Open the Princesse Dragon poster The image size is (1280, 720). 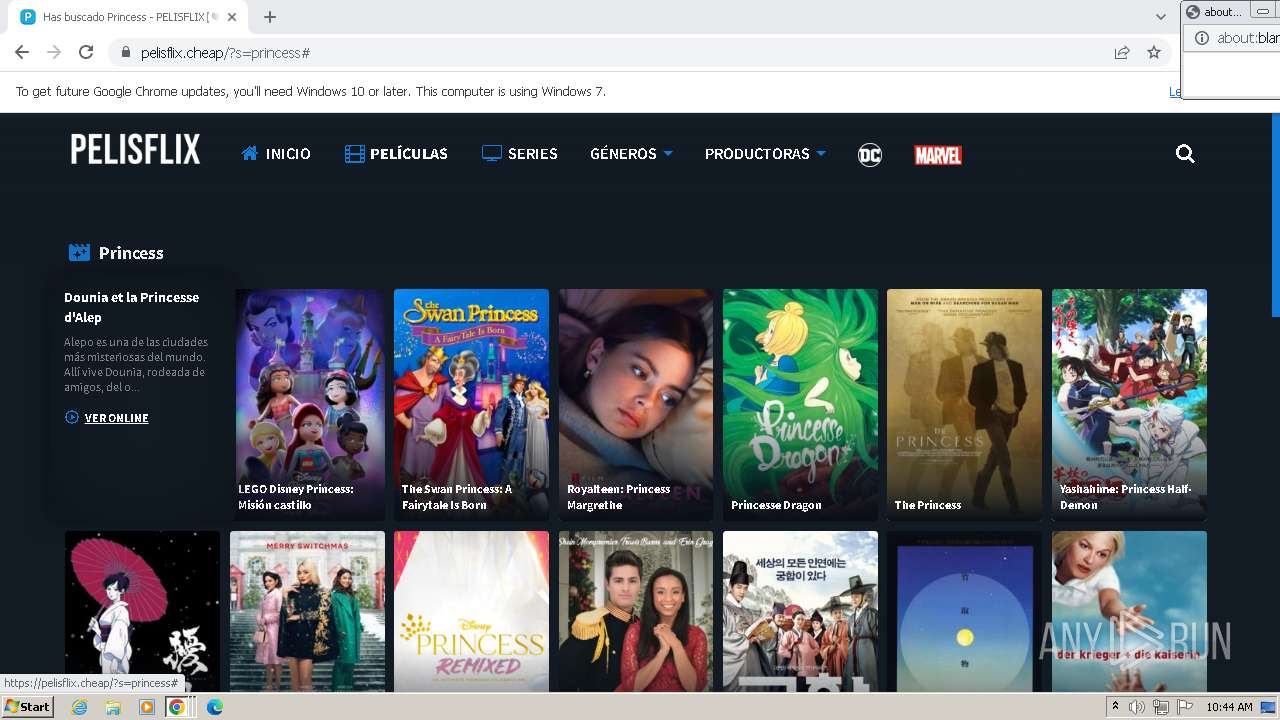tap(800, 404)
